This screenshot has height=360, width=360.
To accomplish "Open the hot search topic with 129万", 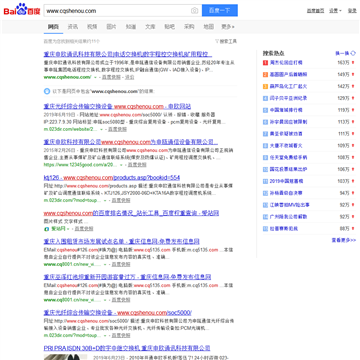I will (x=288, y=98).
